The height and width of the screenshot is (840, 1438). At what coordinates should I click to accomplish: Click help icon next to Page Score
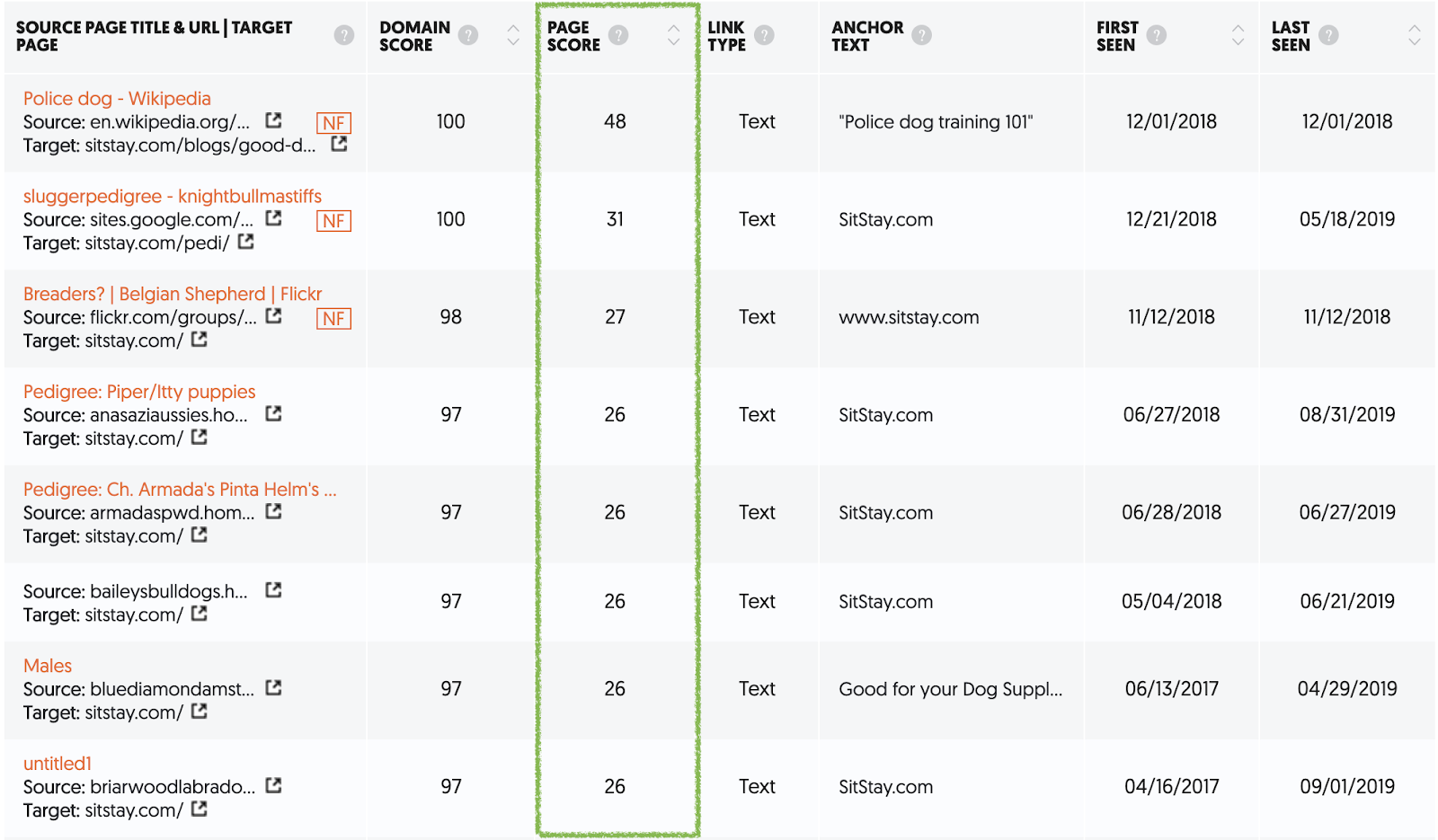pos(618,35)
